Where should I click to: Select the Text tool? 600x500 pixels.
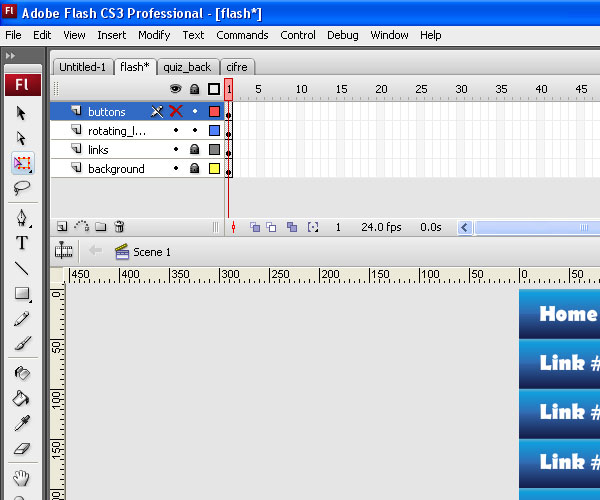click(x=22, y=243)
